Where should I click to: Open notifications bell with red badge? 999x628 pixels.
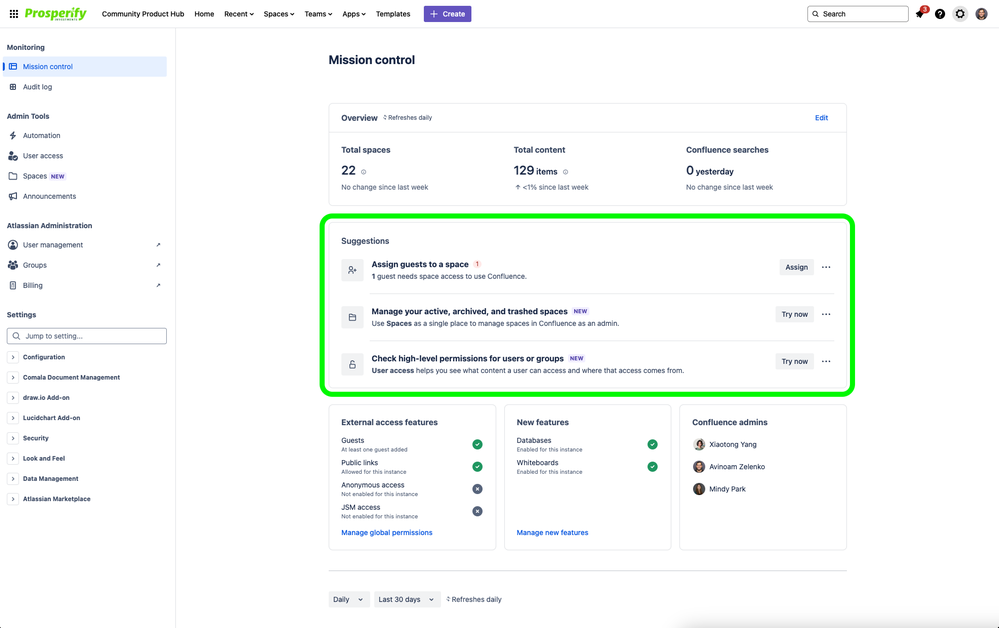(x=921, y=13)
